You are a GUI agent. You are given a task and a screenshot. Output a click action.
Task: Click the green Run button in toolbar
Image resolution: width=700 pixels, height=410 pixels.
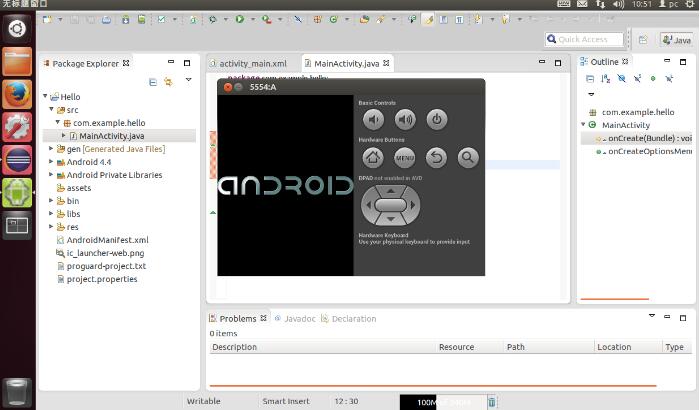[x=240, y=19]
